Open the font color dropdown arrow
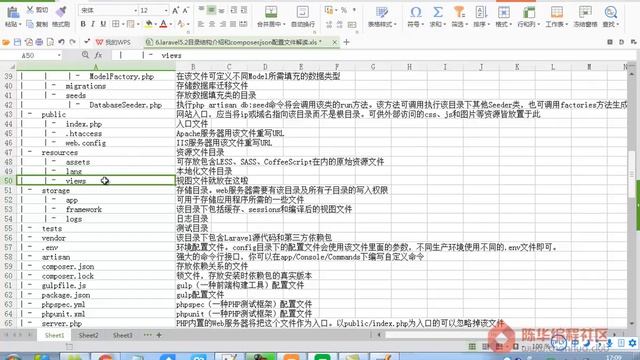Screen dimensions: 640x360 (x=171, y=24)
